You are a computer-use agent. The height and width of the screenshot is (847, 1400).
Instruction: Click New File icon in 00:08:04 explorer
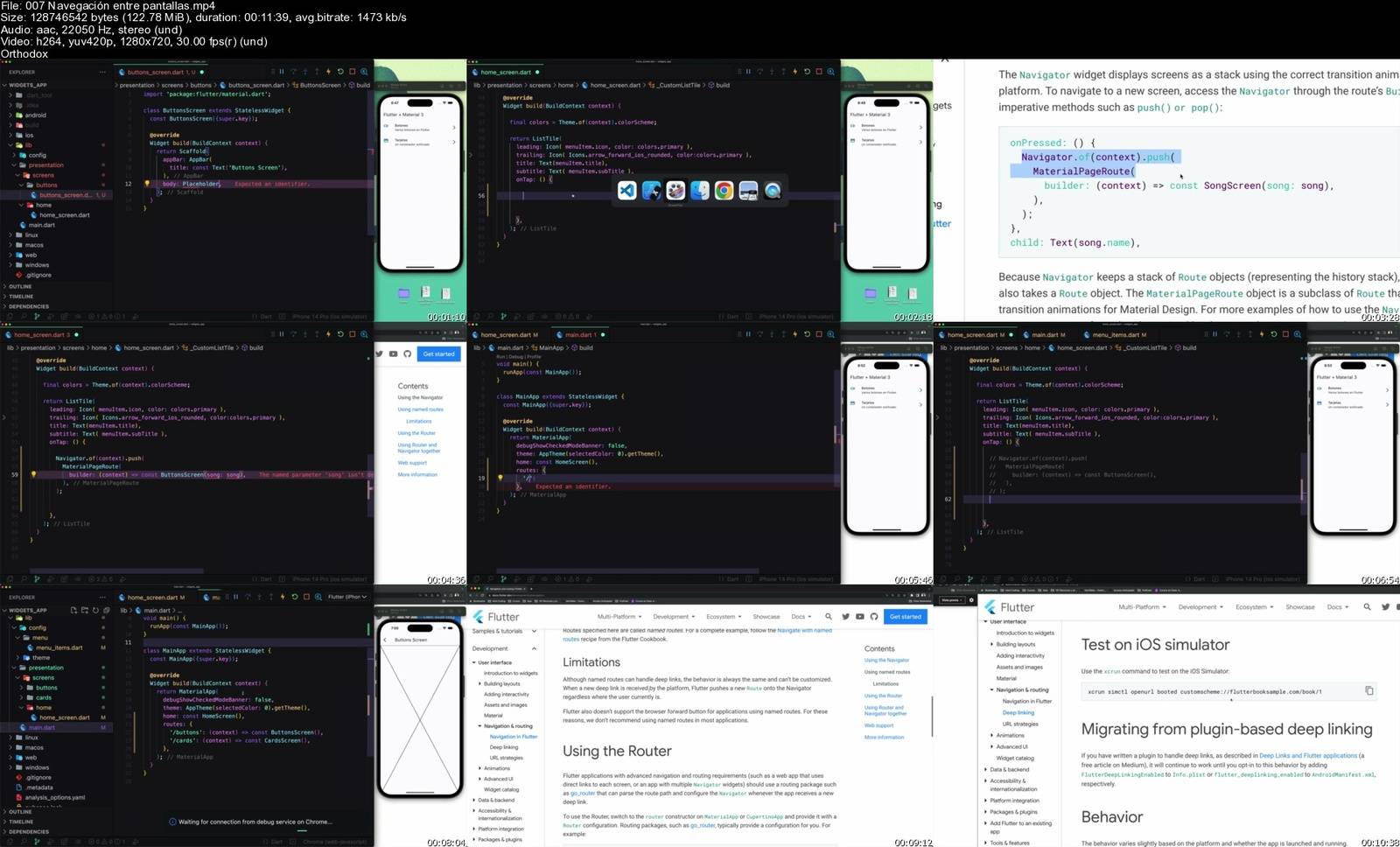73,610
